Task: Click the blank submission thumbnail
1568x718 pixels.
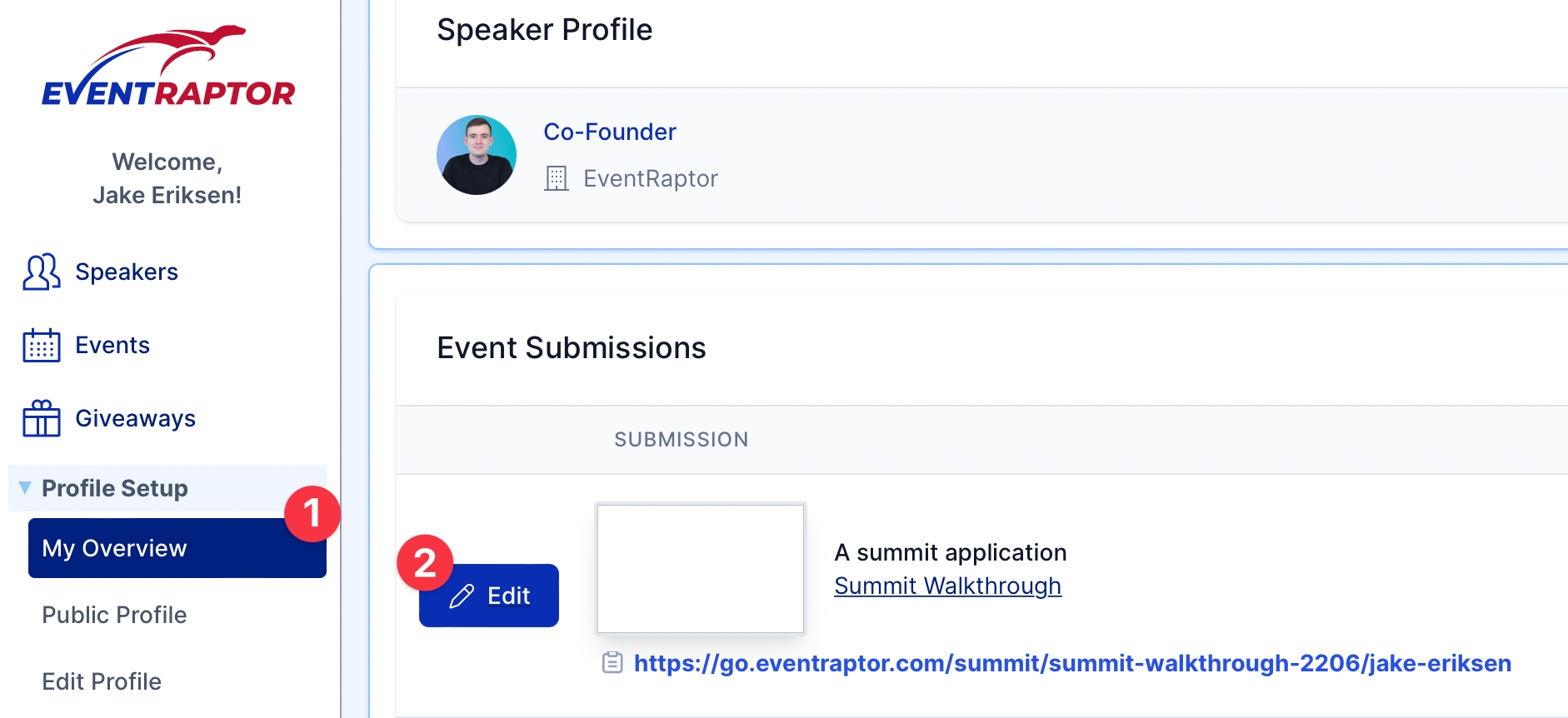Action: click(x=701, y=569)
